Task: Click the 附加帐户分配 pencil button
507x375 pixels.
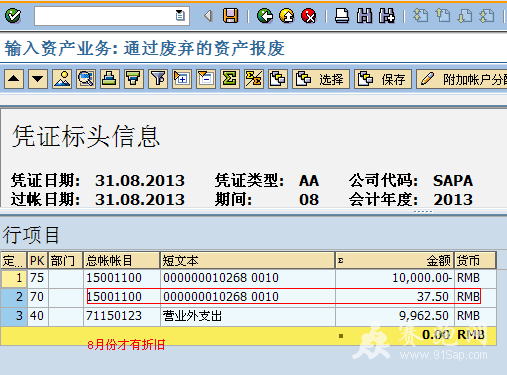Action: 462,79
